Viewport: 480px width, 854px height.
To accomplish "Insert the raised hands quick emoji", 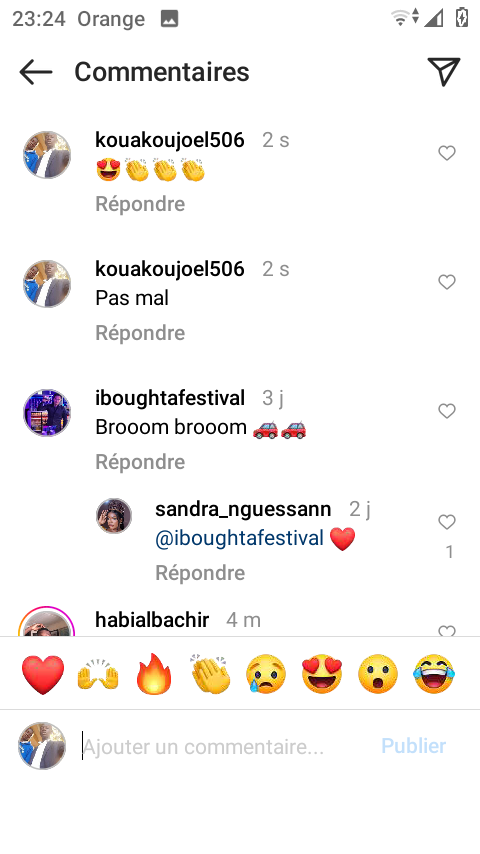I will 98,674.
